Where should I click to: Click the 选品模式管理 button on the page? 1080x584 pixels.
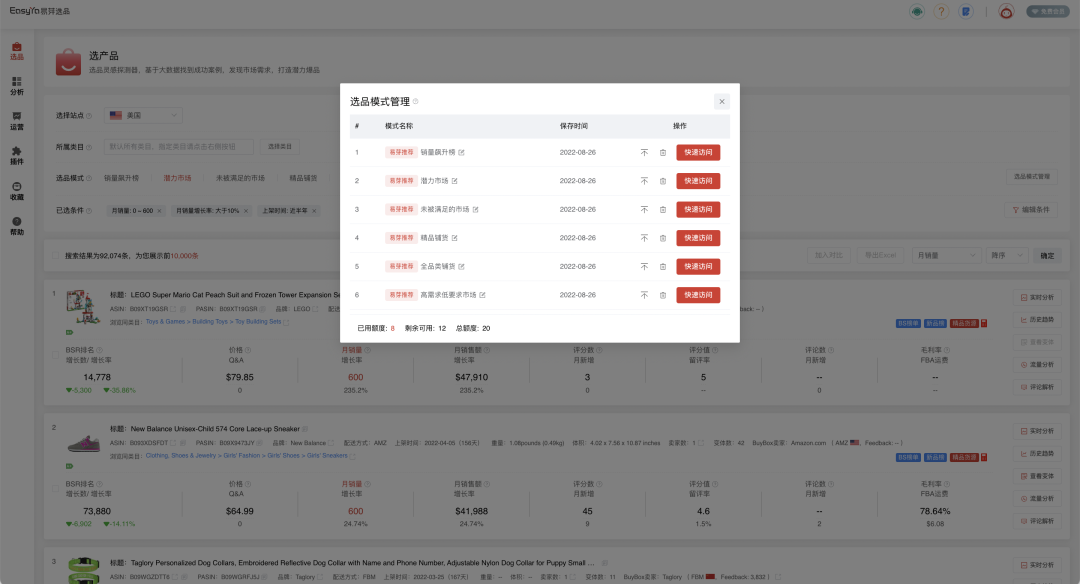tap(1032, 177)
